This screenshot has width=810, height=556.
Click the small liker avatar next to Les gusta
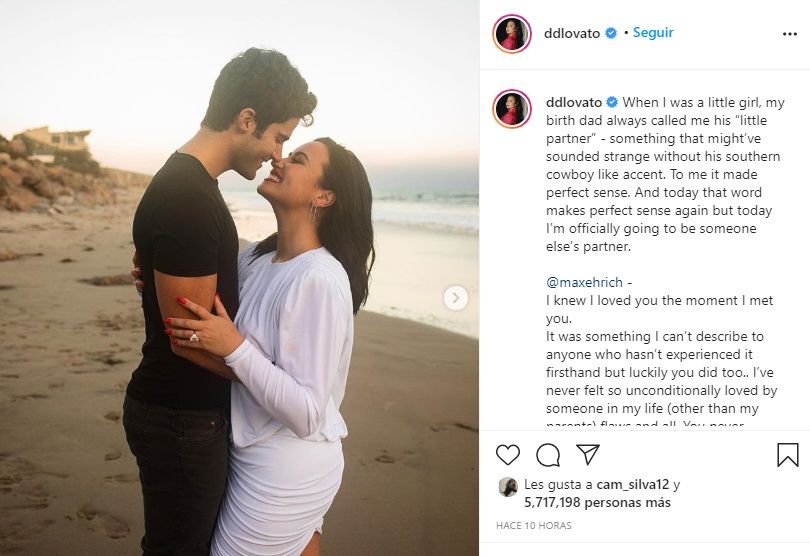pyautogui.click(x=508, y=487)
